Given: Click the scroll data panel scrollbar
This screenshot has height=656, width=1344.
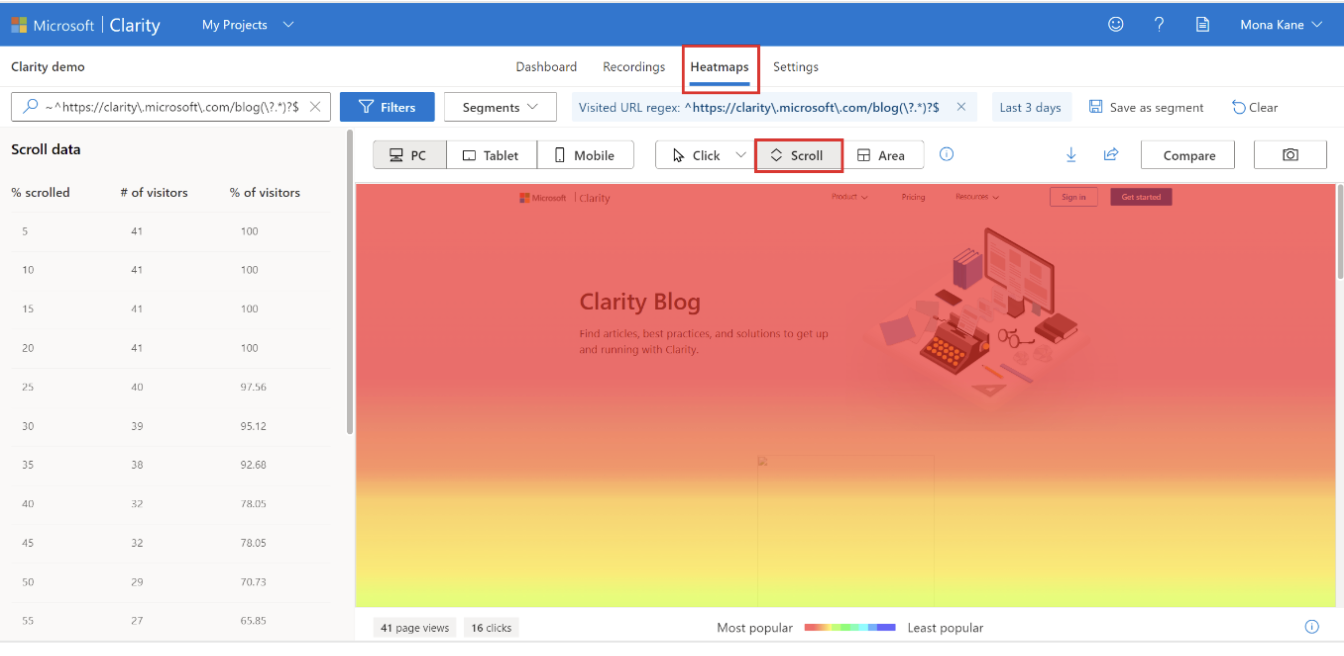Looking at the screenshot, I should (349, 282).
